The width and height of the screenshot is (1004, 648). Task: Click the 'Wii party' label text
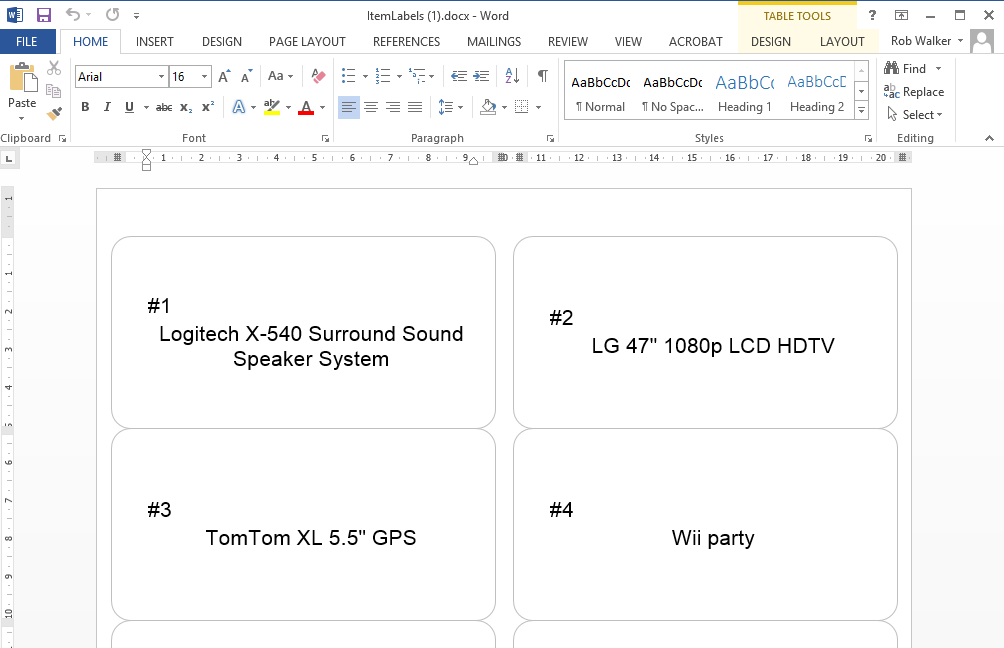click(x=712, y=538)
